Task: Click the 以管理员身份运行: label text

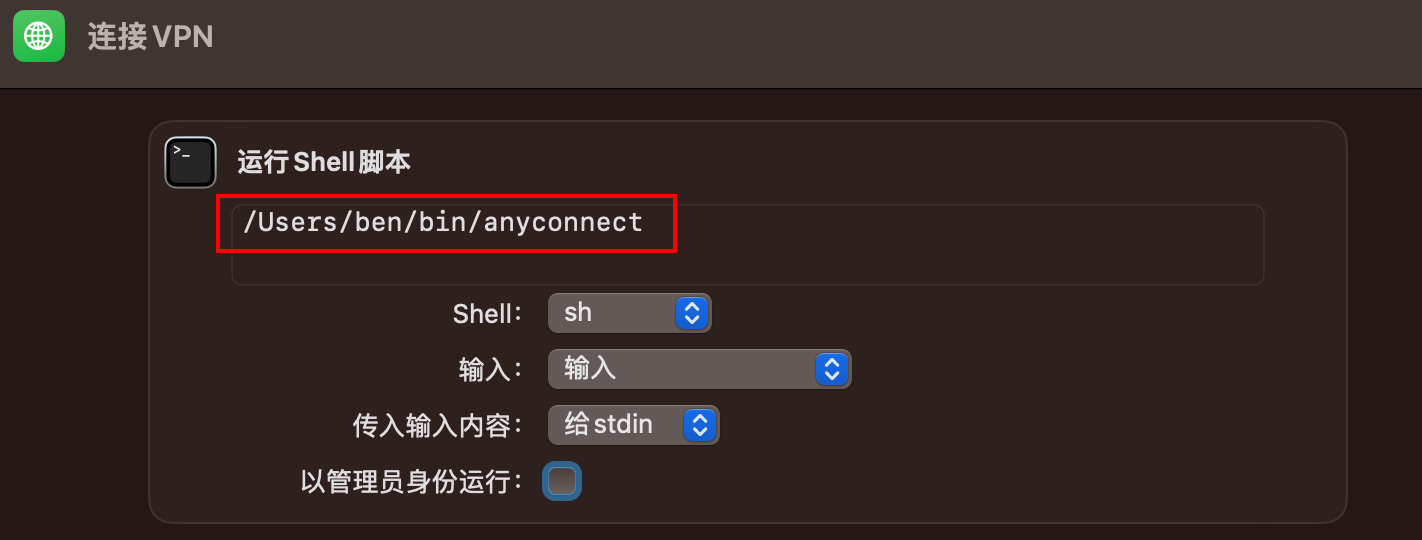Action: click(412, 482)
